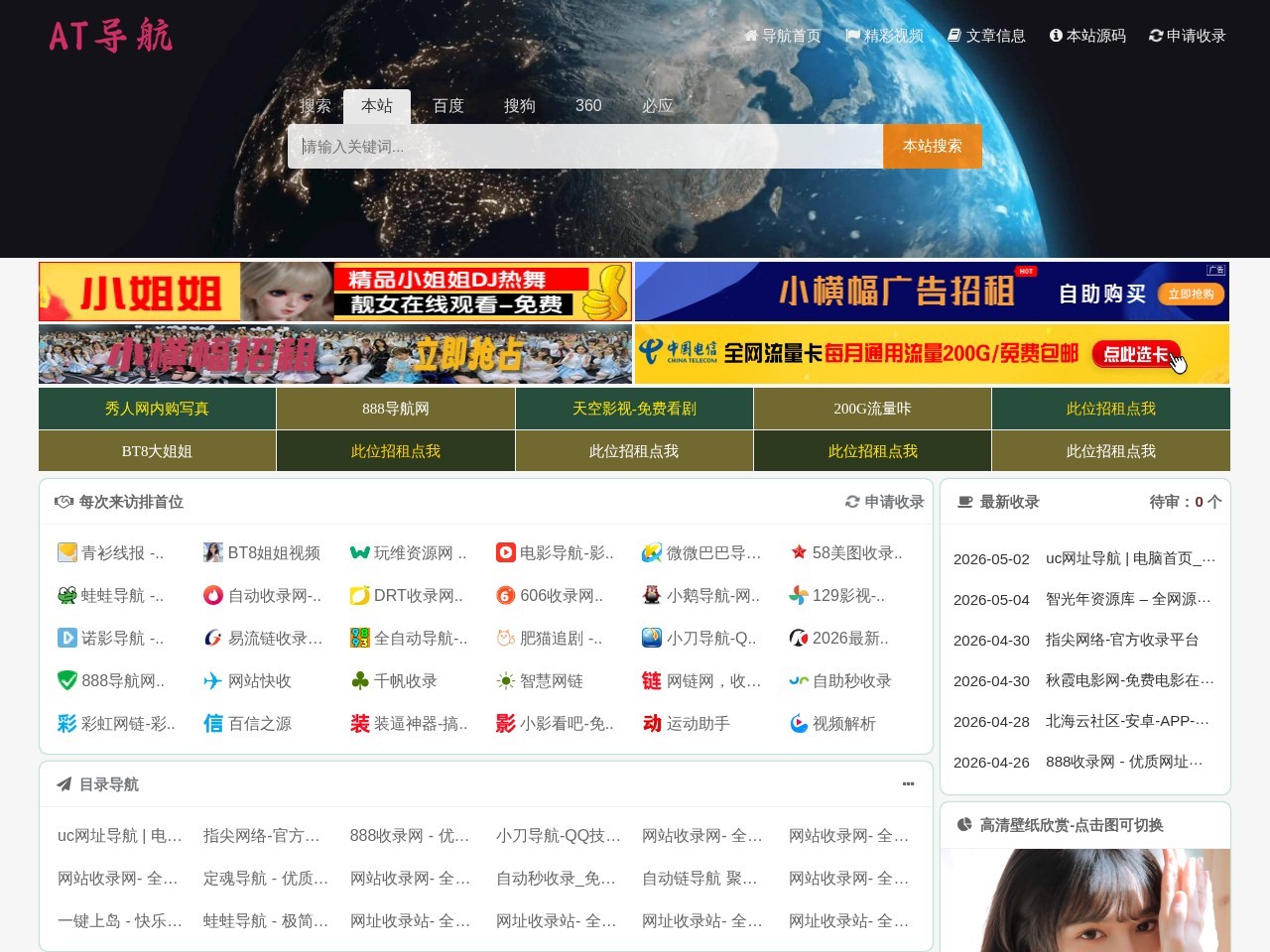Select the 本站 search tab
This screenshot has width=1270, height=952.
point(377,106)
